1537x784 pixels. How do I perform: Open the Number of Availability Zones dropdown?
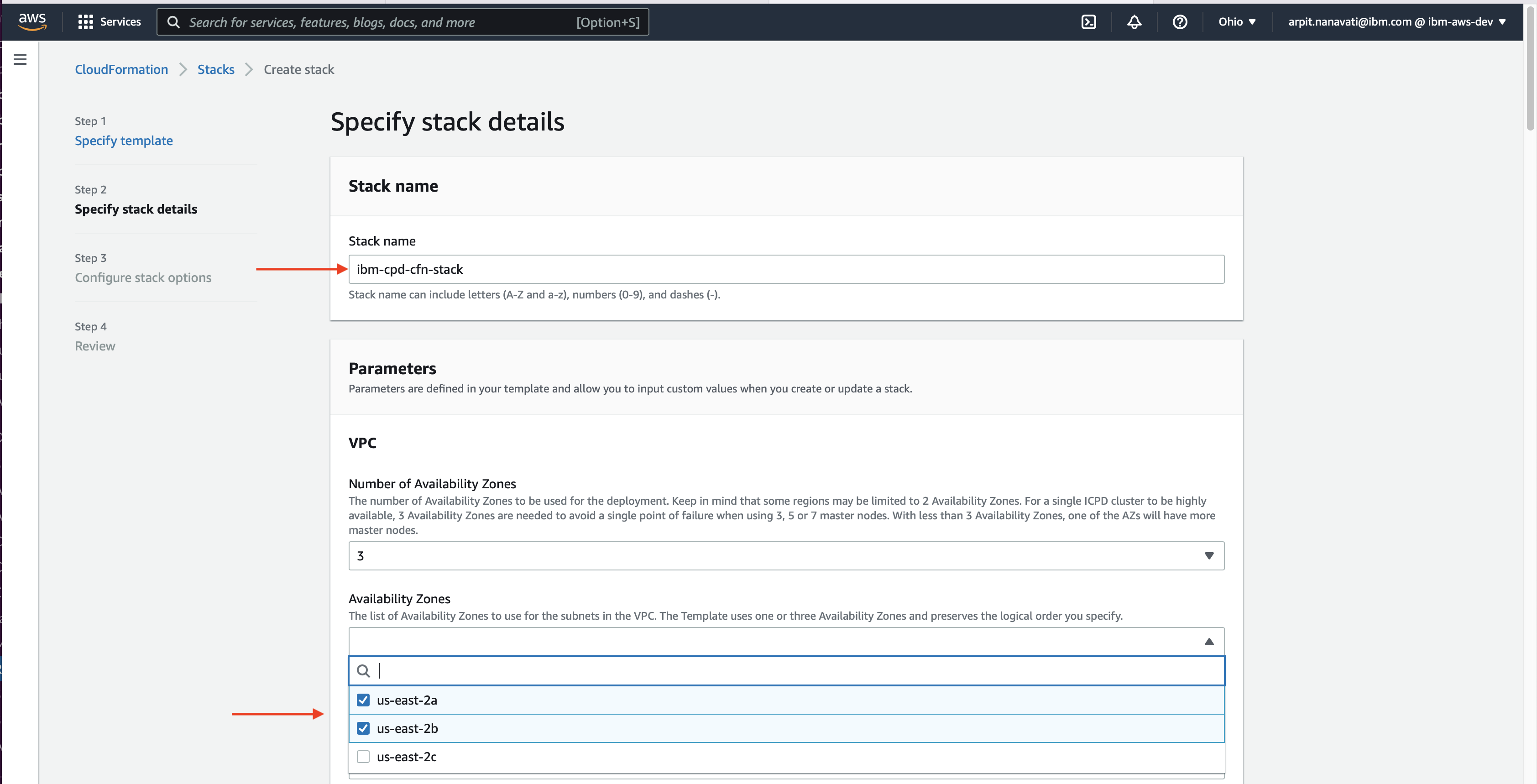[x=786, y=555]
